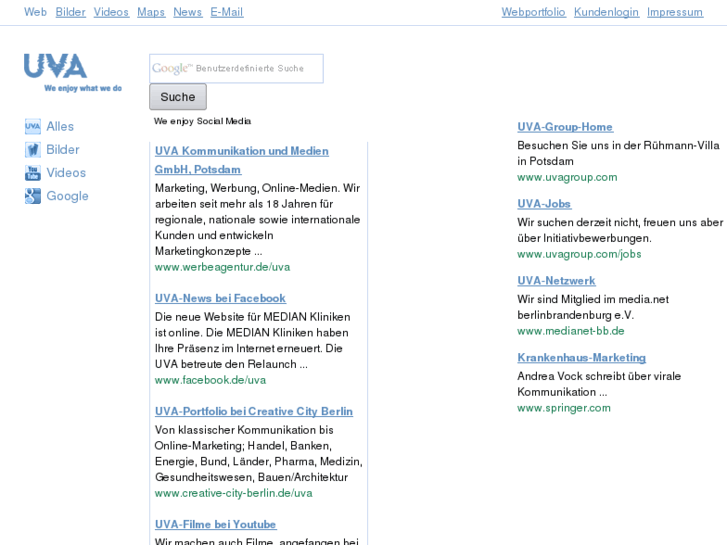727x545 pixels.
Task: Open Krankenhaus-Marketing link
Action: [582, 358]
